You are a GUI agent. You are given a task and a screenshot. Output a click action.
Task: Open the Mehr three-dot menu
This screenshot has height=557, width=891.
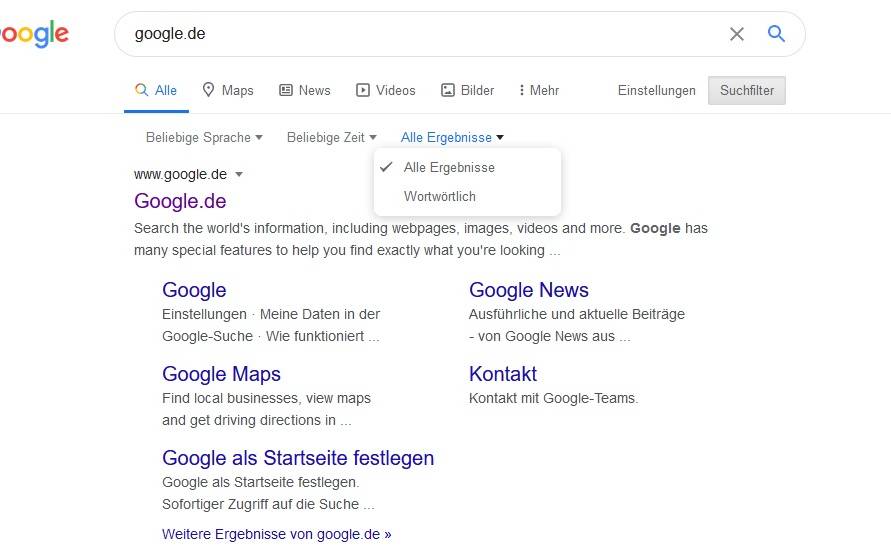(x=538, y=90)
